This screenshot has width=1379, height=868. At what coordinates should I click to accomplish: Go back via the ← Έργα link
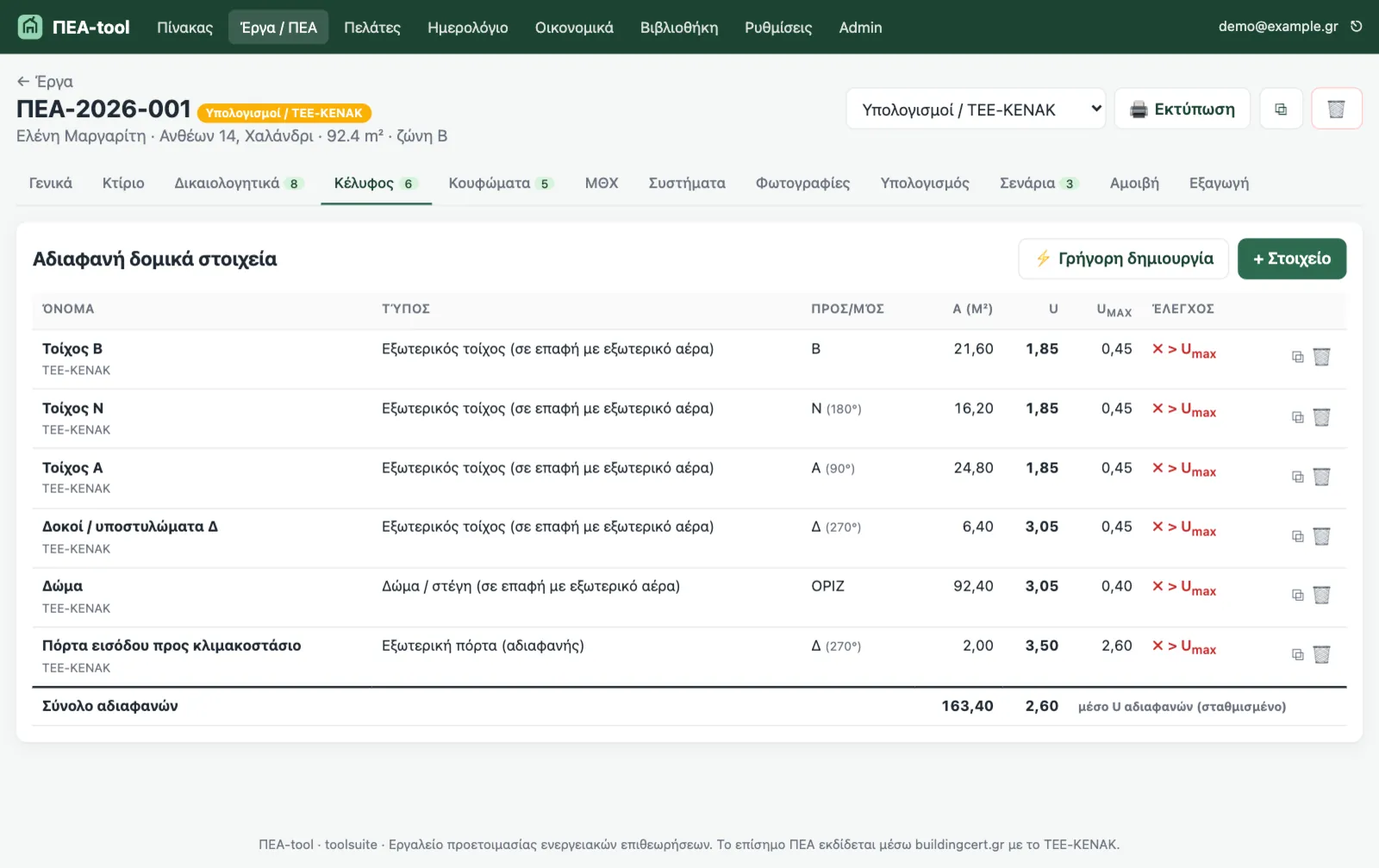[45, 82]
